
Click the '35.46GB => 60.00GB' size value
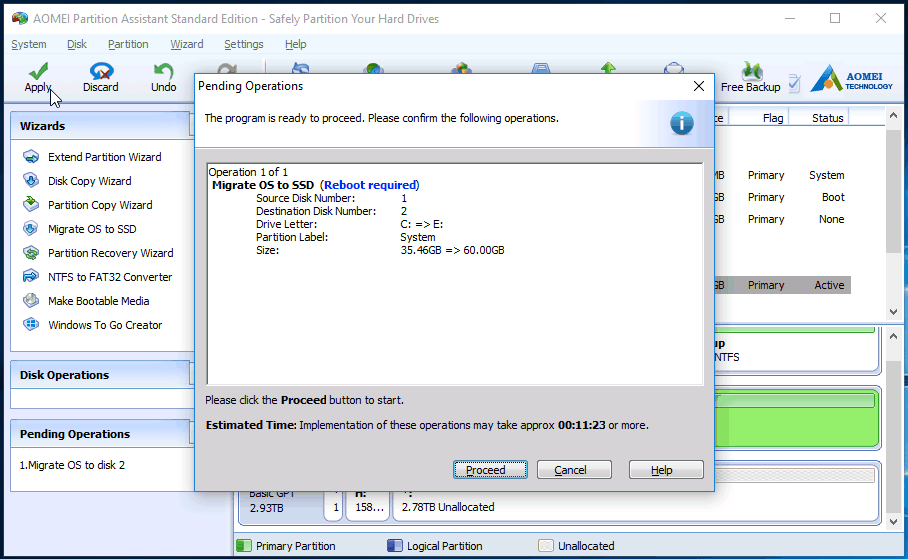point(452,250)
